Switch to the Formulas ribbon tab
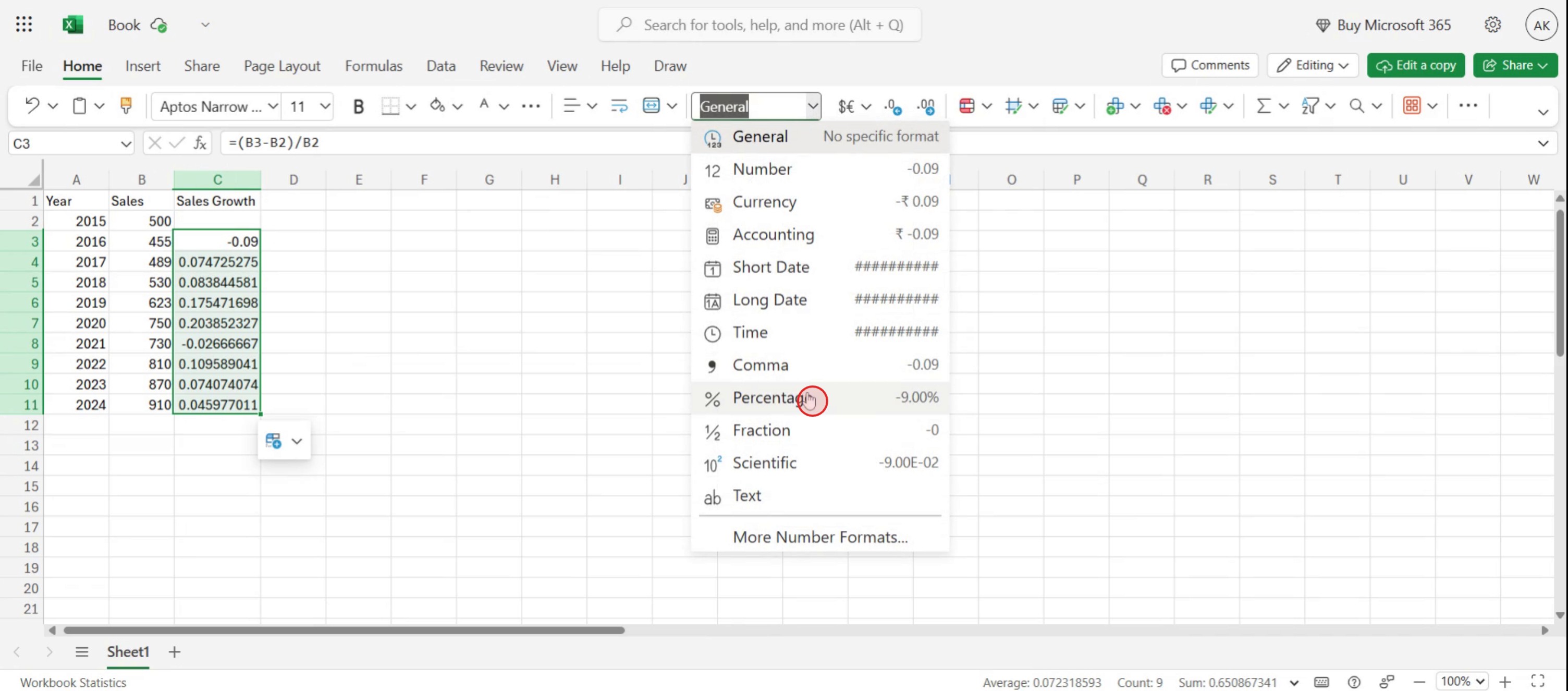This screenshot has width=1568, height=691. (x=373, y=66)
